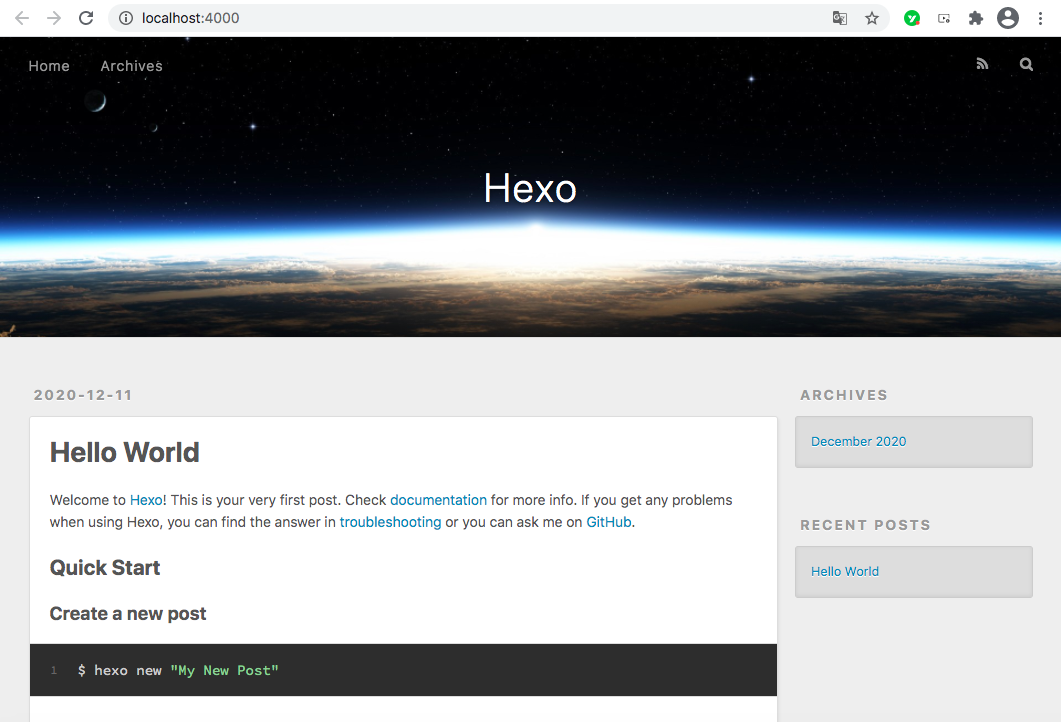Open the Home nav item
The image size is (1061, 722).
coord(49,66)
